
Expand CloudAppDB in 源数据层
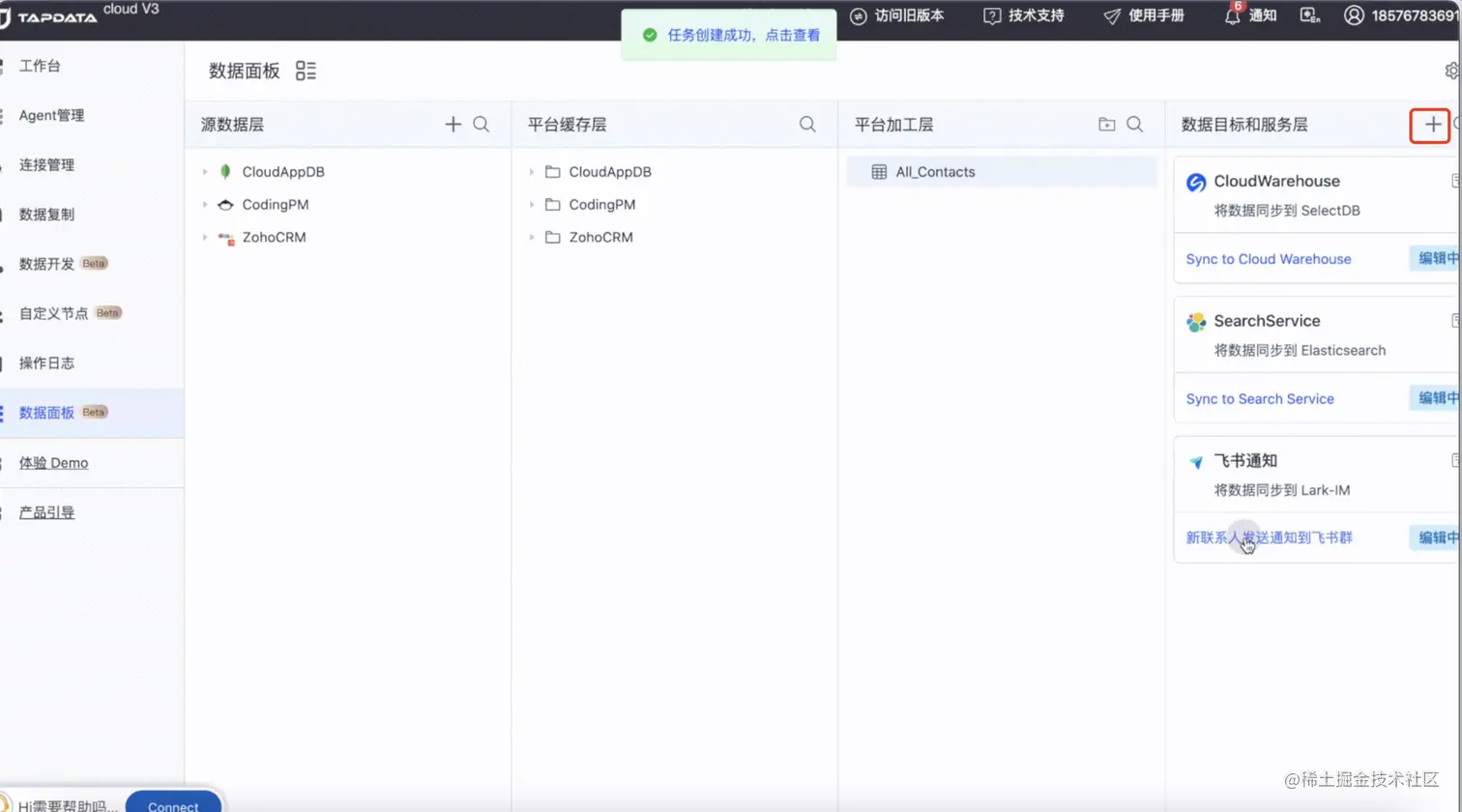tap(205, 172)
